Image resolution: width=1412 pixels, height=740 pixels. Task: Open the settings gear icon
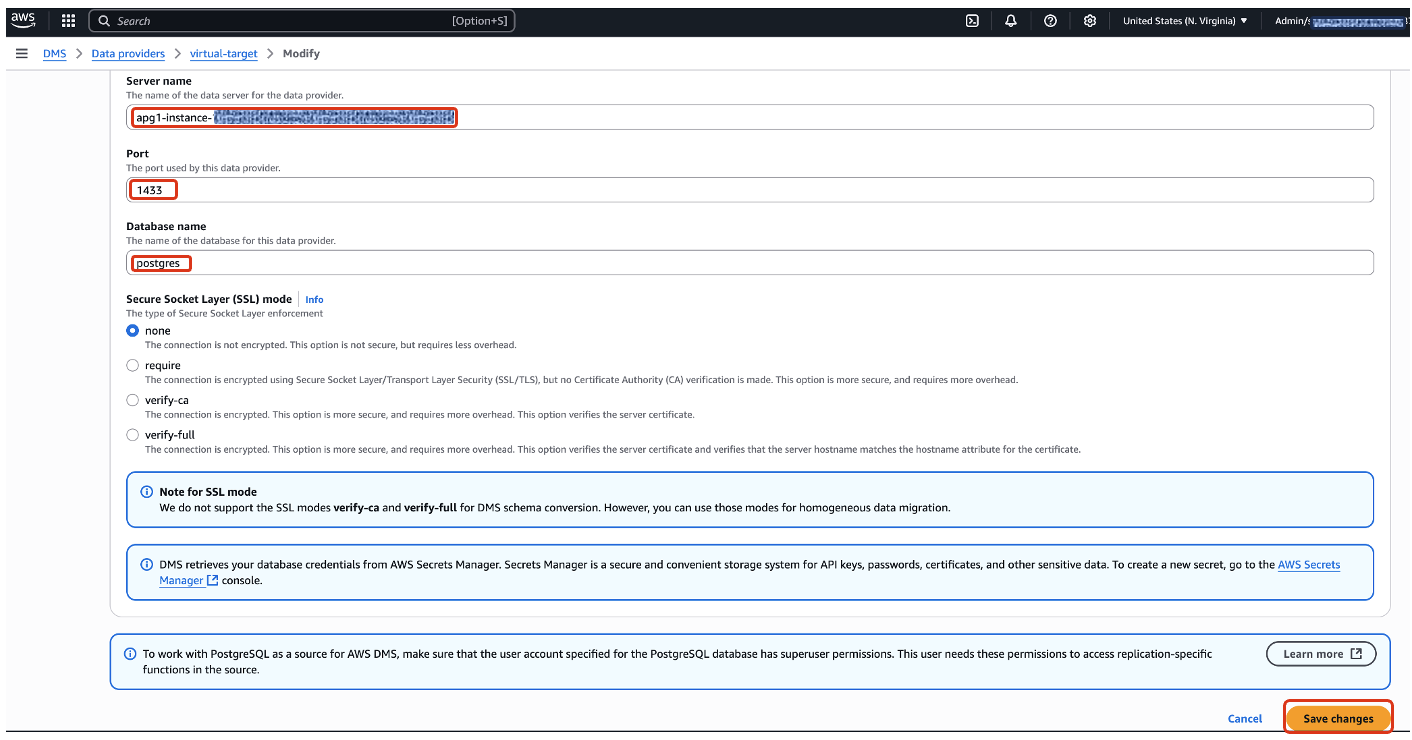click(1090, 20)
